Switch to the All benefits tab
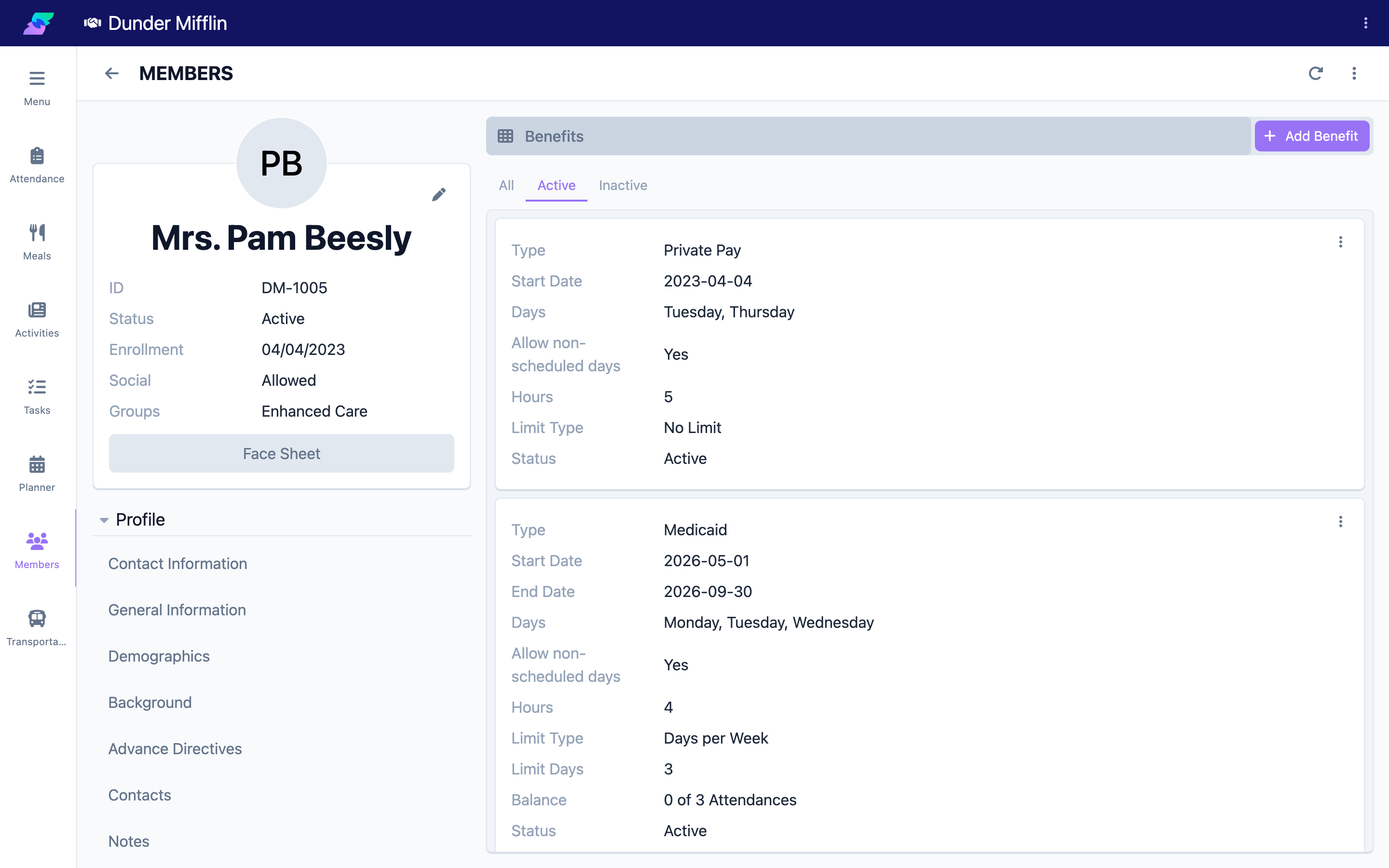 506,186
